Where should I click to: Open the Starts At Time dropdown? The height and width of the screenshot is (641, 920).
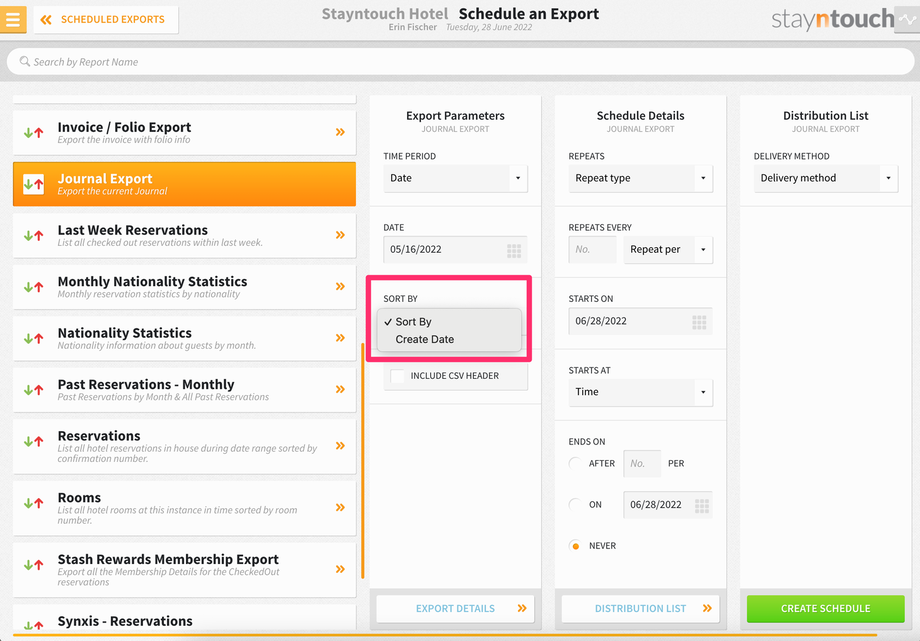641,392
